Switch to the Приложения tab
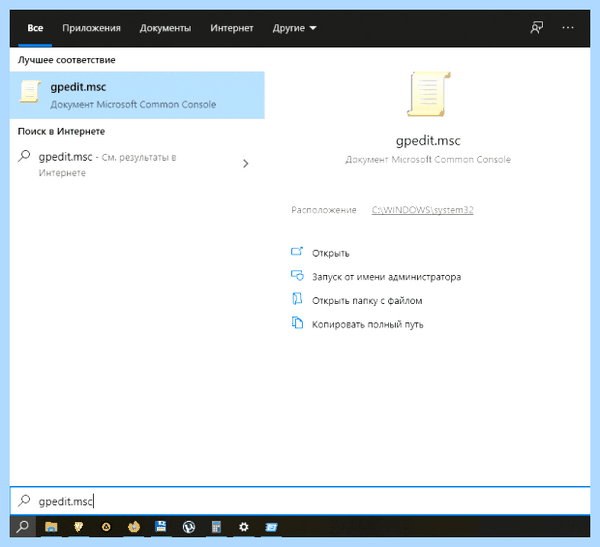This screenshot has width=600, height=547. click(x=91, y=28)
